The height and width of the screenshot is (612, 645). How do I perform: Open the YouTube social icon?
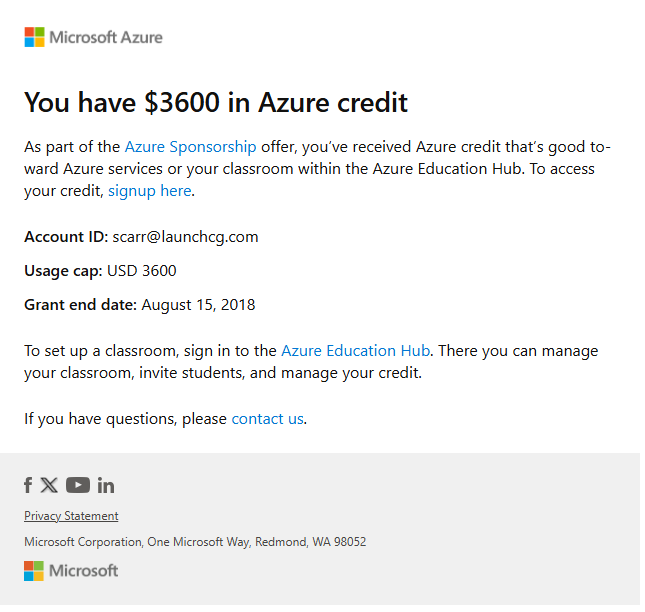pos(78,485)
